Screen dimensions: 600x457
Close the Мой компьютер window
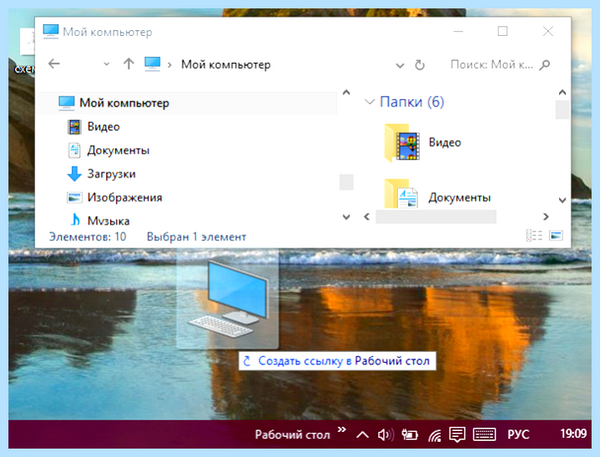[548, 31]
